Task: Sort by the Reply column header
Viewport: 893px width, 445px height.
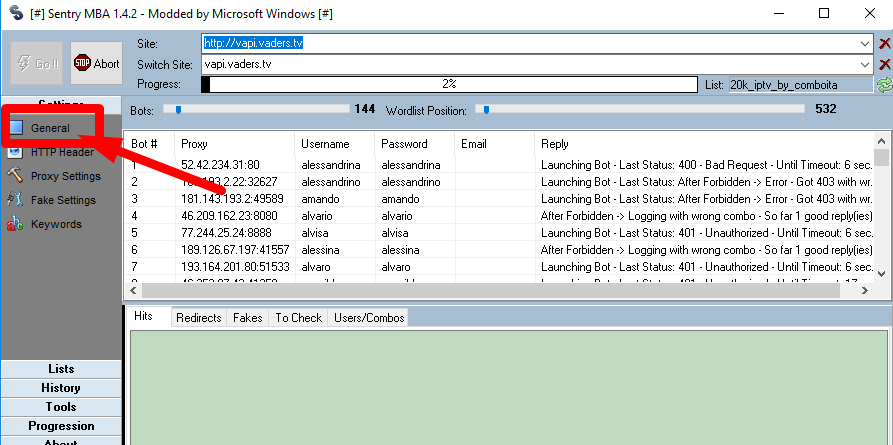Action: pos(703,144)
